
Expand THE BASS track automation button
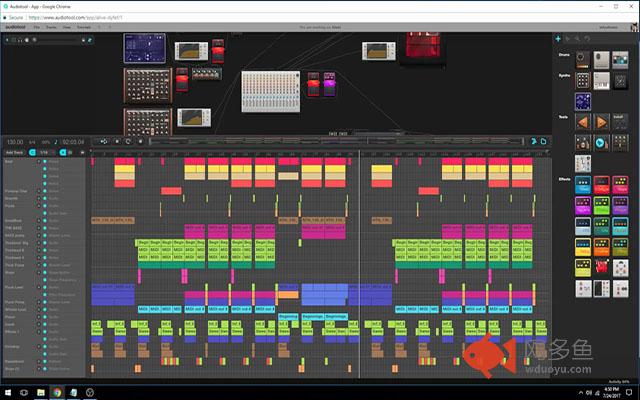coord(39,228)
